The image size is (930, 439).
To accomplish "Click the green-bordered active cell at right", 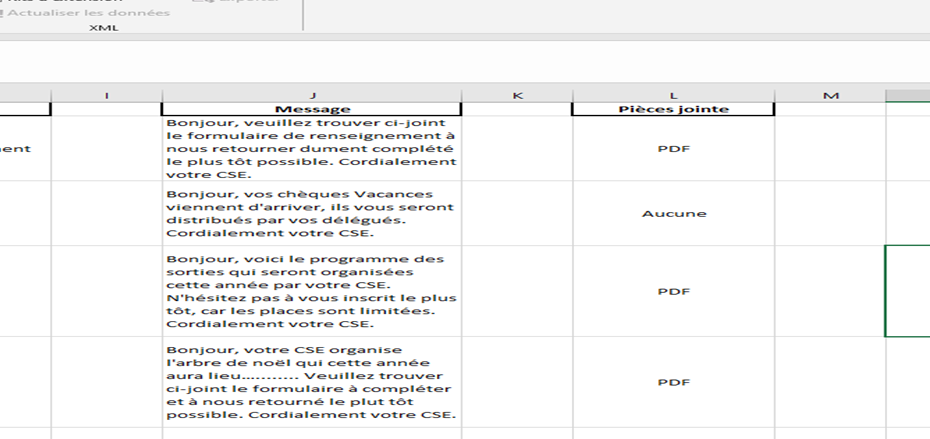I will point(907,291).
